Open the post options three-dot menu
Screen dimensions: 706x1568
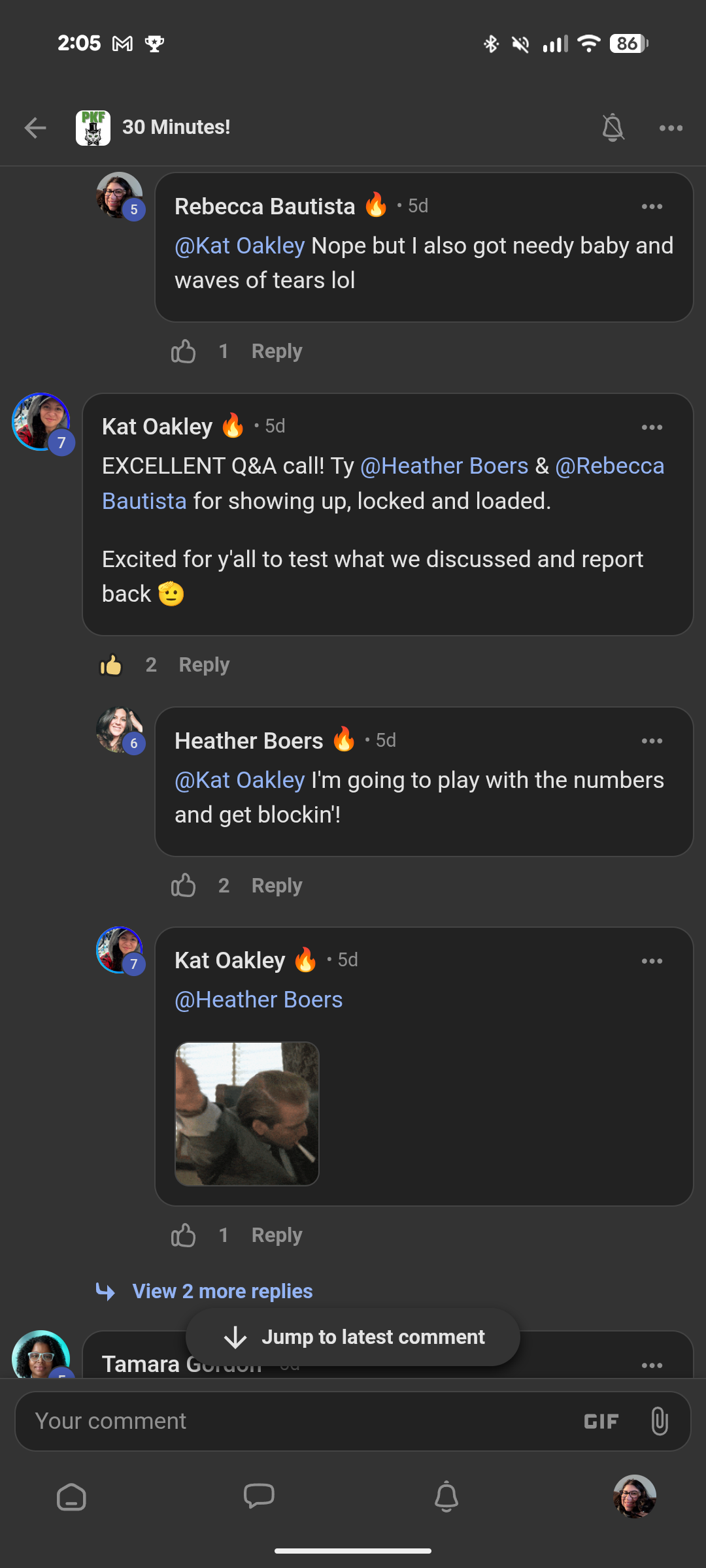click(671, 128)
